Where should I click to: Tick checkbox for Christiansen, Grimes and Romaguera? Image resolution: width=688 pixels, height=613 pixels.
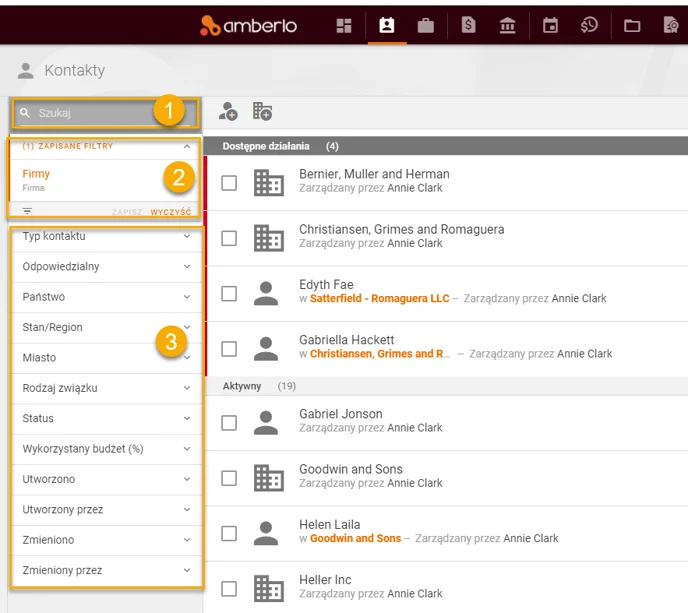point(229,238)
